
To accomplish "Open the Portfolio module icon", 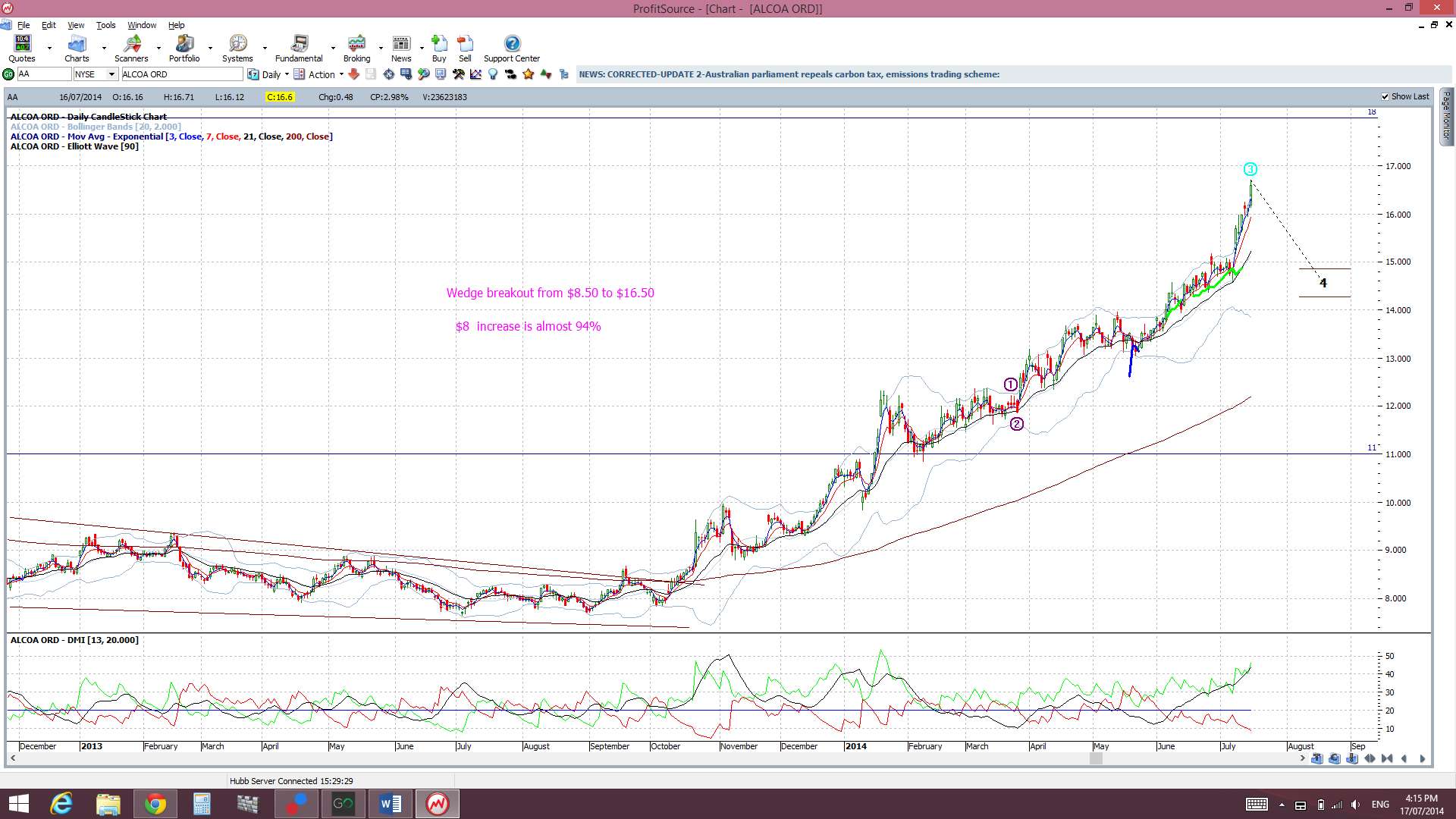I will (x=184, y=43).
